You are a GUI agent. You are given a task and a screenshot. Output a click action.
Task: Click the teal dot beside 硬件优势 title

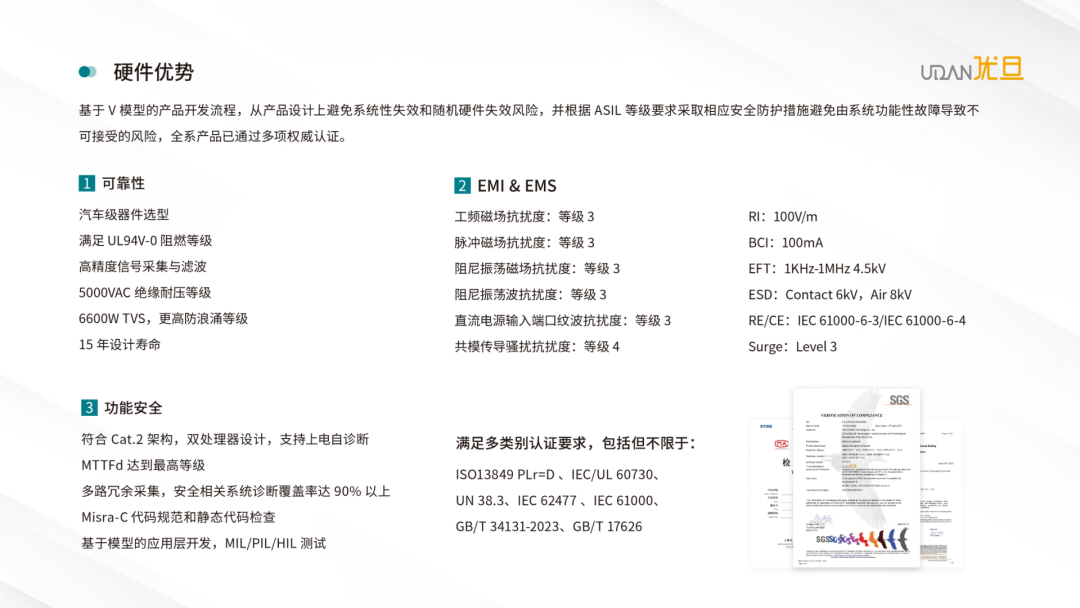[87, 72]
